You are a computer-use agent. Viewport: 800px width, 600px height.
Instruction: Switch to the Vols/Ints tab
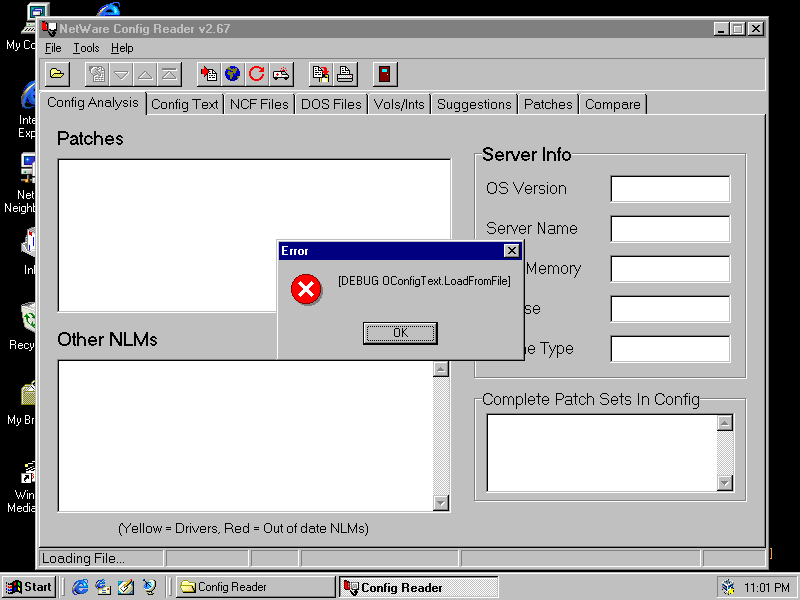click(399, 105)
